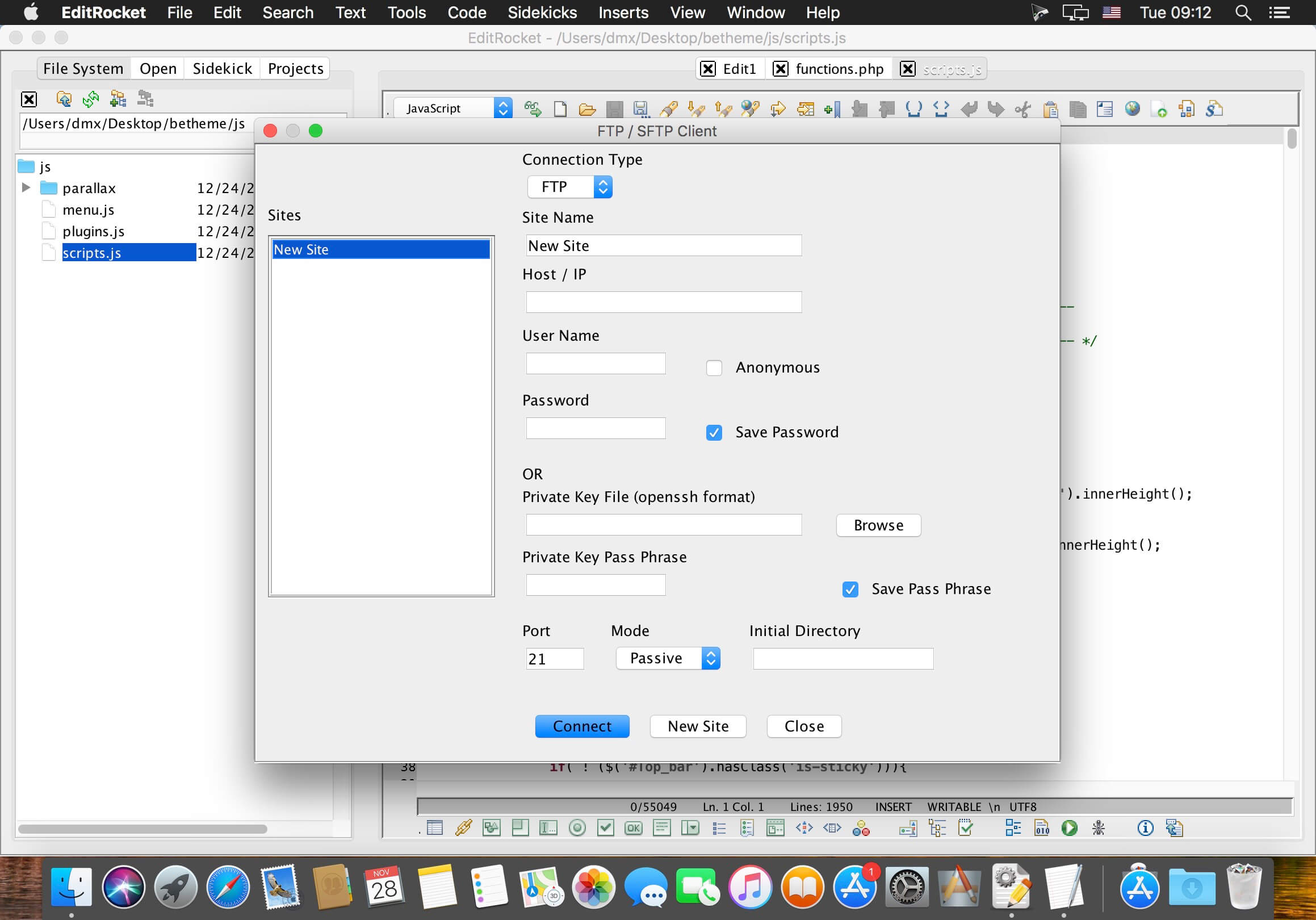The image size is (1316, 920).
Task: Open the Code menu
Action: pos(467,12)
